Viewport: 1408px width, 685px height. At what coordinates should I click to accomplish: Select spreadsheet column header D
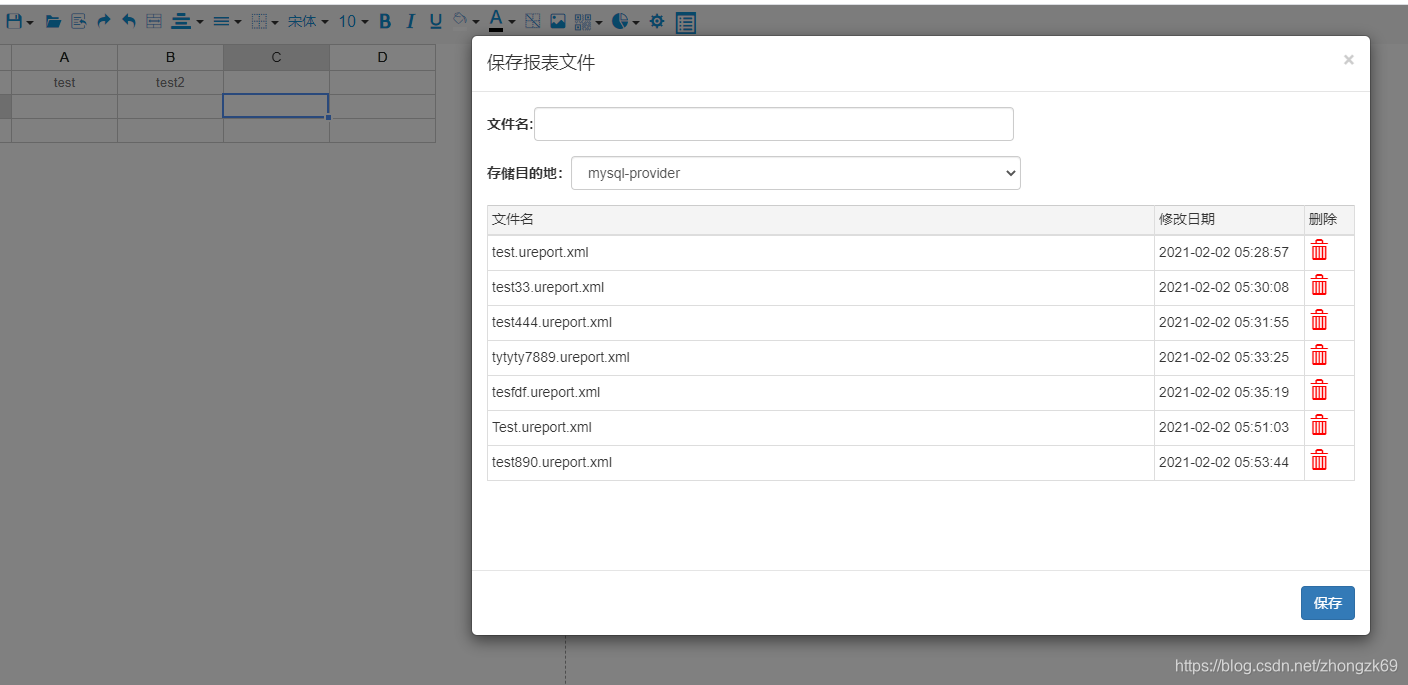(x=383, y=57)
